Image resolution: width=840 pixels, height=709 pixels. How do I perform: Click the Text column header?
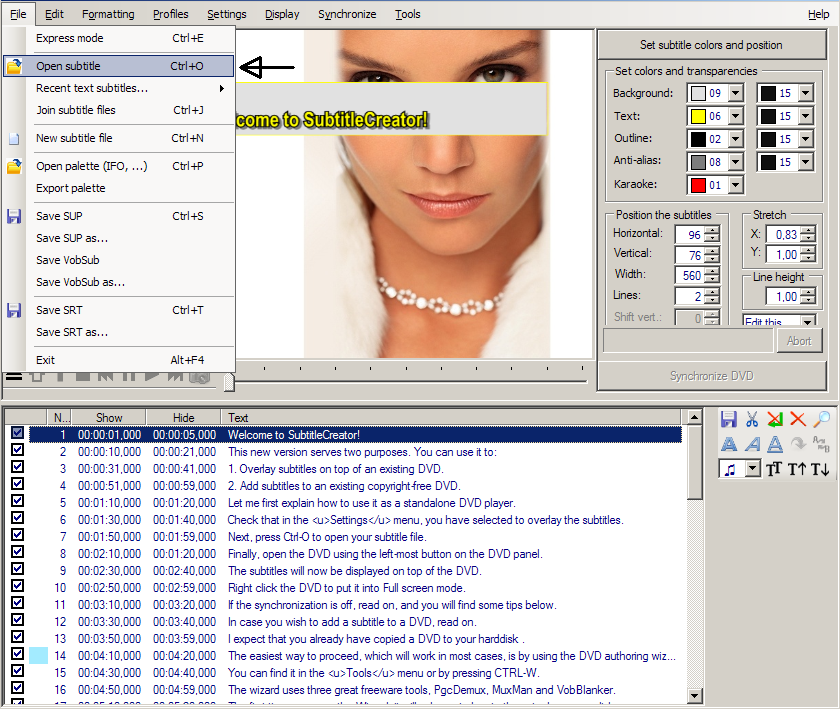tap(451, 417)
